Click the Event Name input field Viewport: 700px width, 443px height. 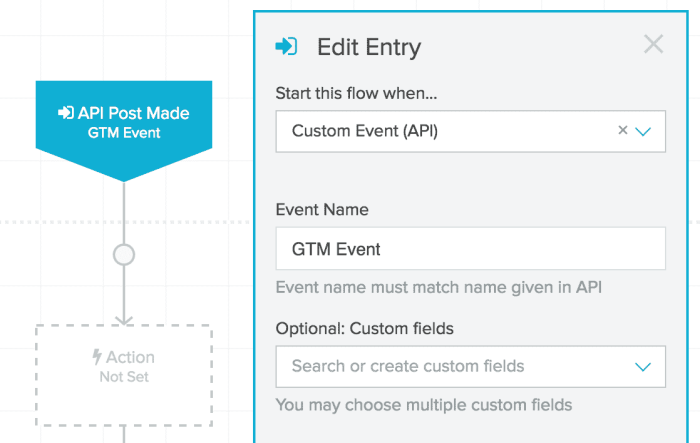click(x=470, y=249)
